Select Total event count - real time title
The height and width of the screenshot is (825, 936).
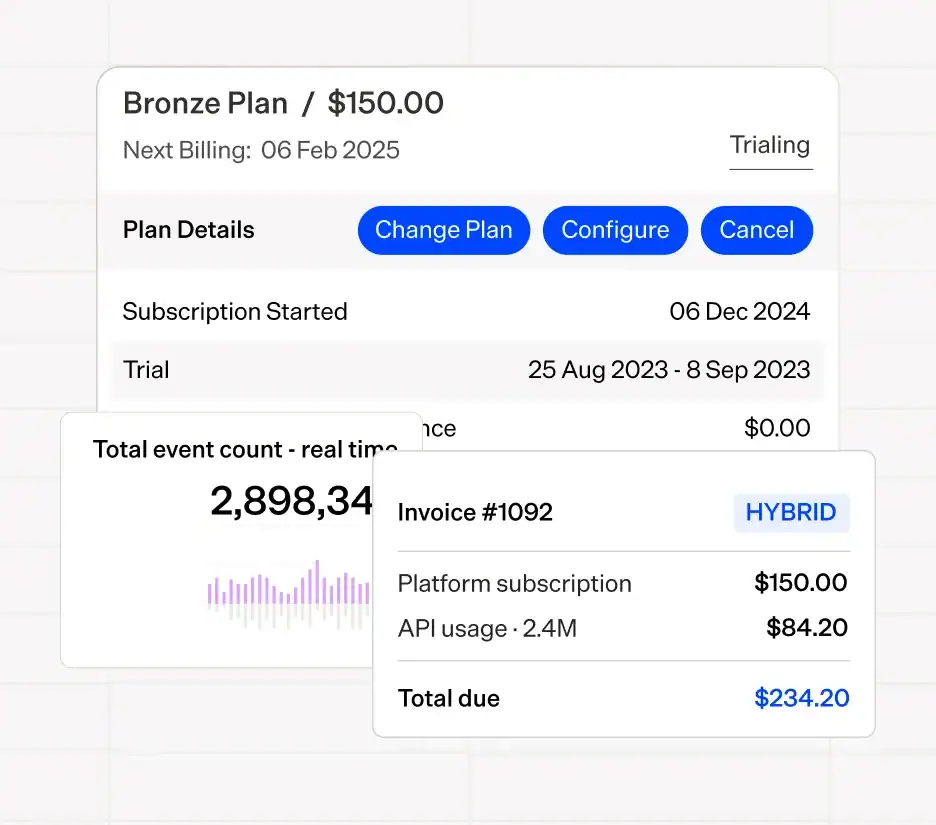245,450
